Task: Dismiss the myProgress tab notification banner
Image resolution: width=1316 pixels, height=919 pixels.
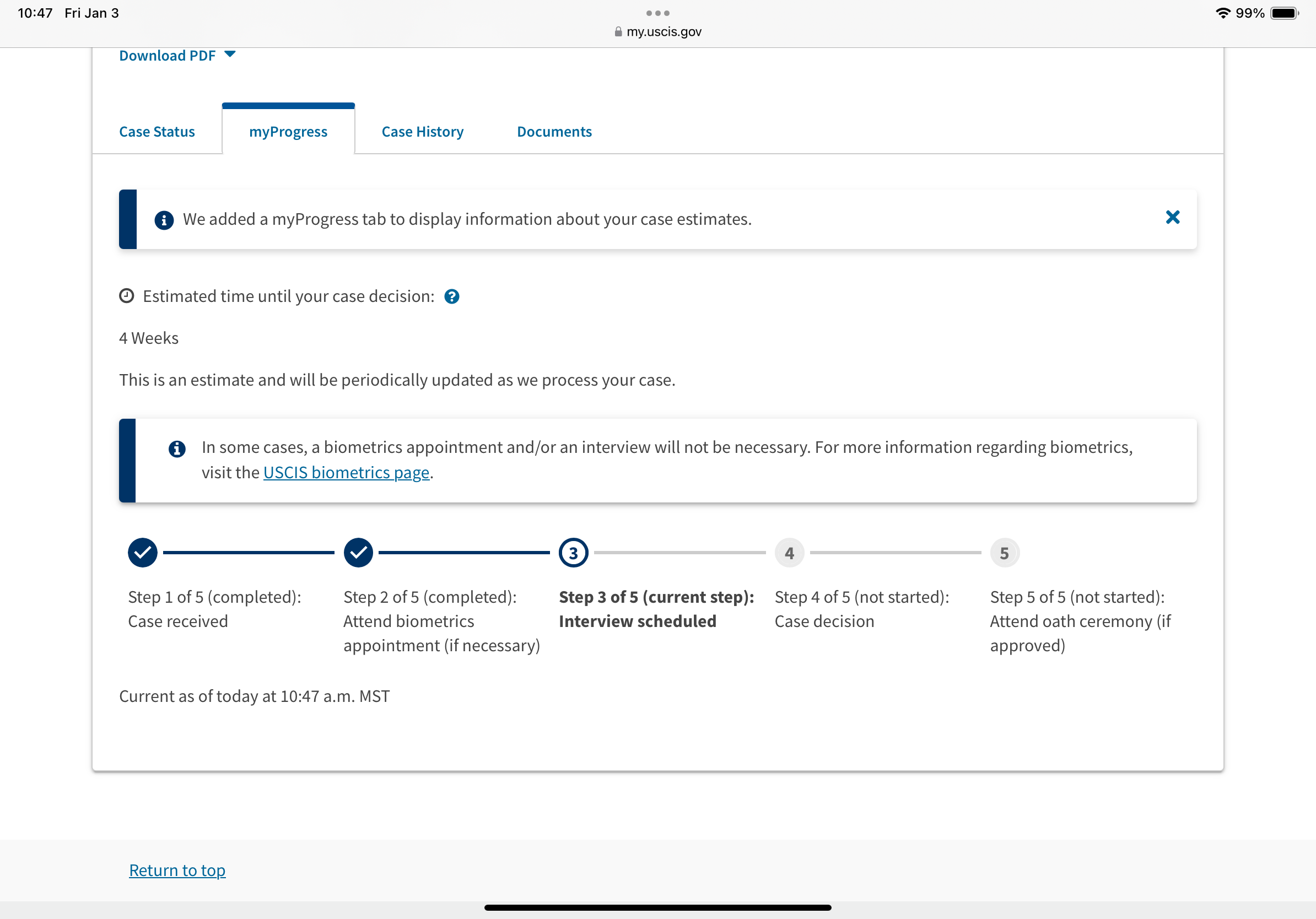Action: (x=1172, y=217)
